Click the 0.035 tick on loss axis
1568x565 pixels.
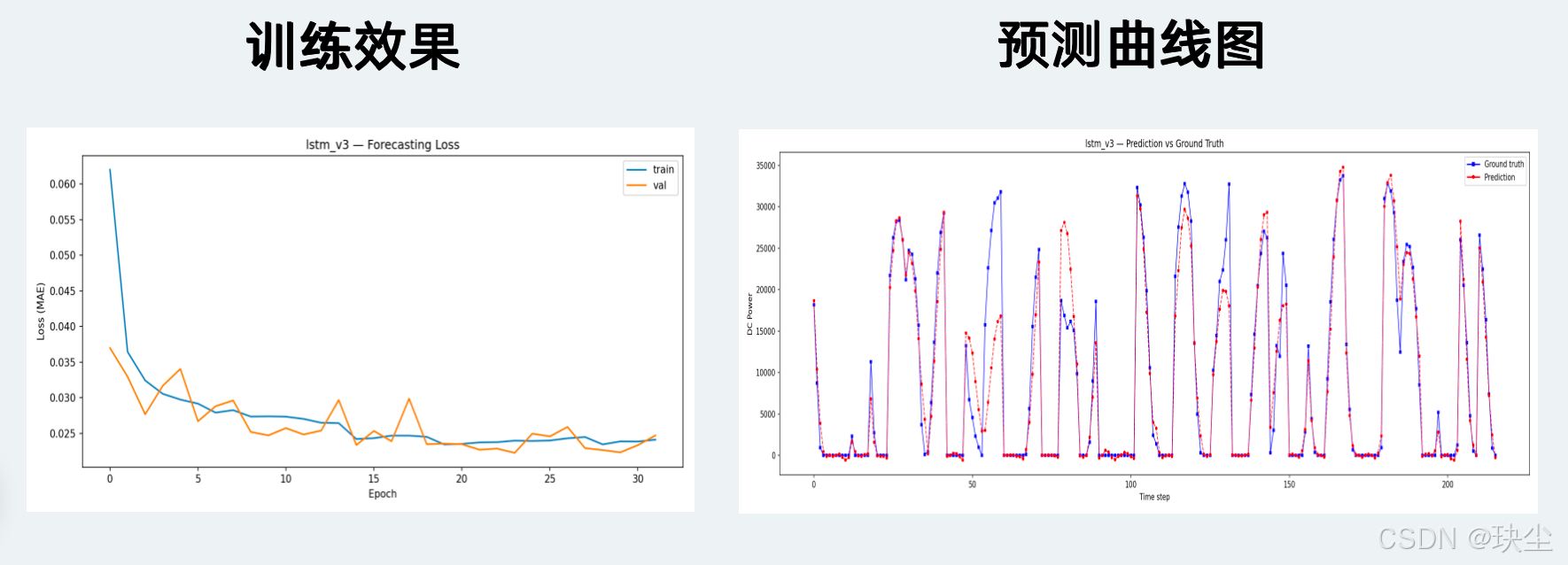point(63,362)
